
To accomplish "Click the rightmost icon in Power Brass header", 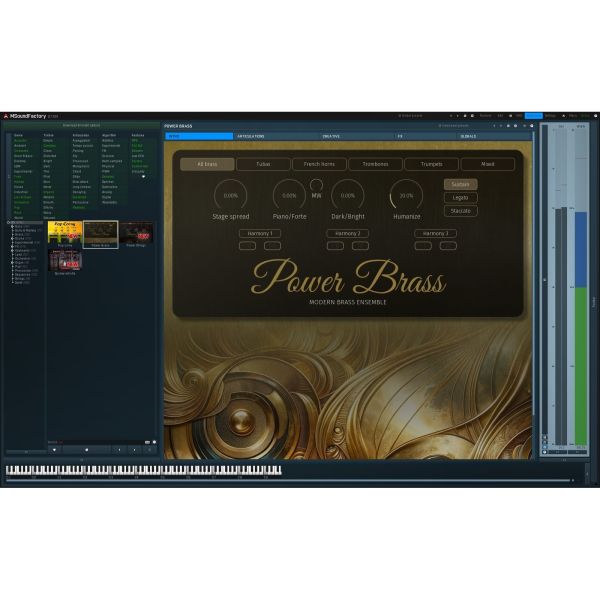I will point(532,126).
